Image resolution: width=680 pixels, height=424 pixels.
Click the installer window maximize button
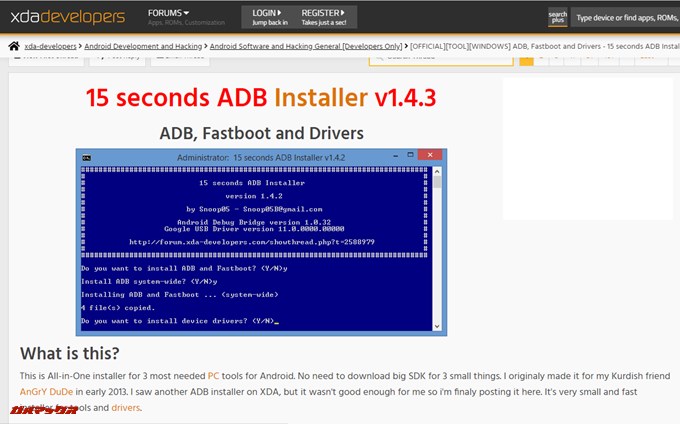coord(410,154)
